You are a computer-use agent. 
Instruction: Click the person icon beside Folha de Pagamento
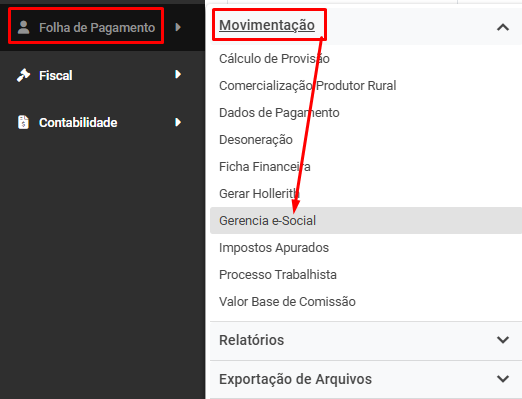[x=23, y=27]
